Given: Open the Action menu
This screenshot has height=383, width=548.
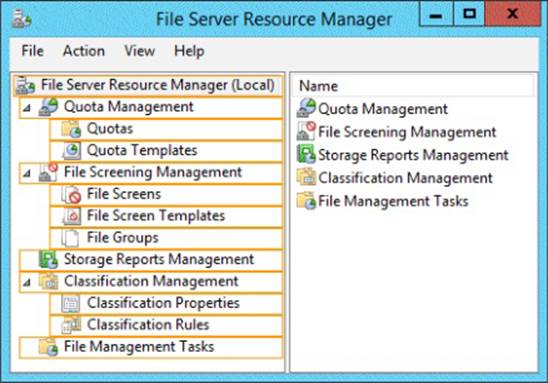Looking at the screenshot, I should tap(84, 51).
